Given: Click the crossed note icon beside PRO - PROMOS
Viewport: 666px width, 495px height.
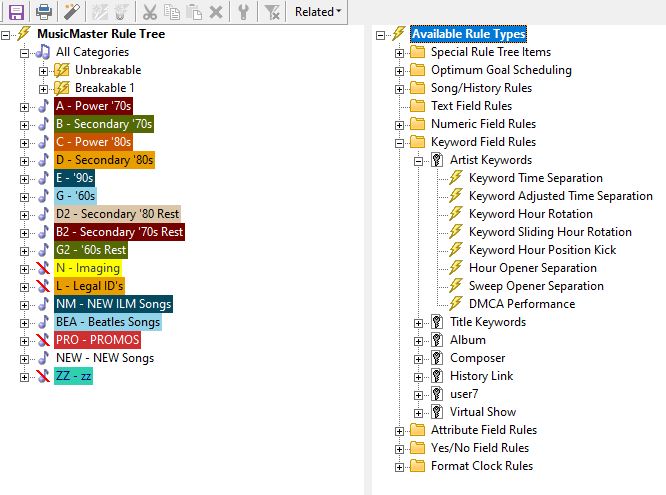Looking at the screenshot, I should (43, 340).
